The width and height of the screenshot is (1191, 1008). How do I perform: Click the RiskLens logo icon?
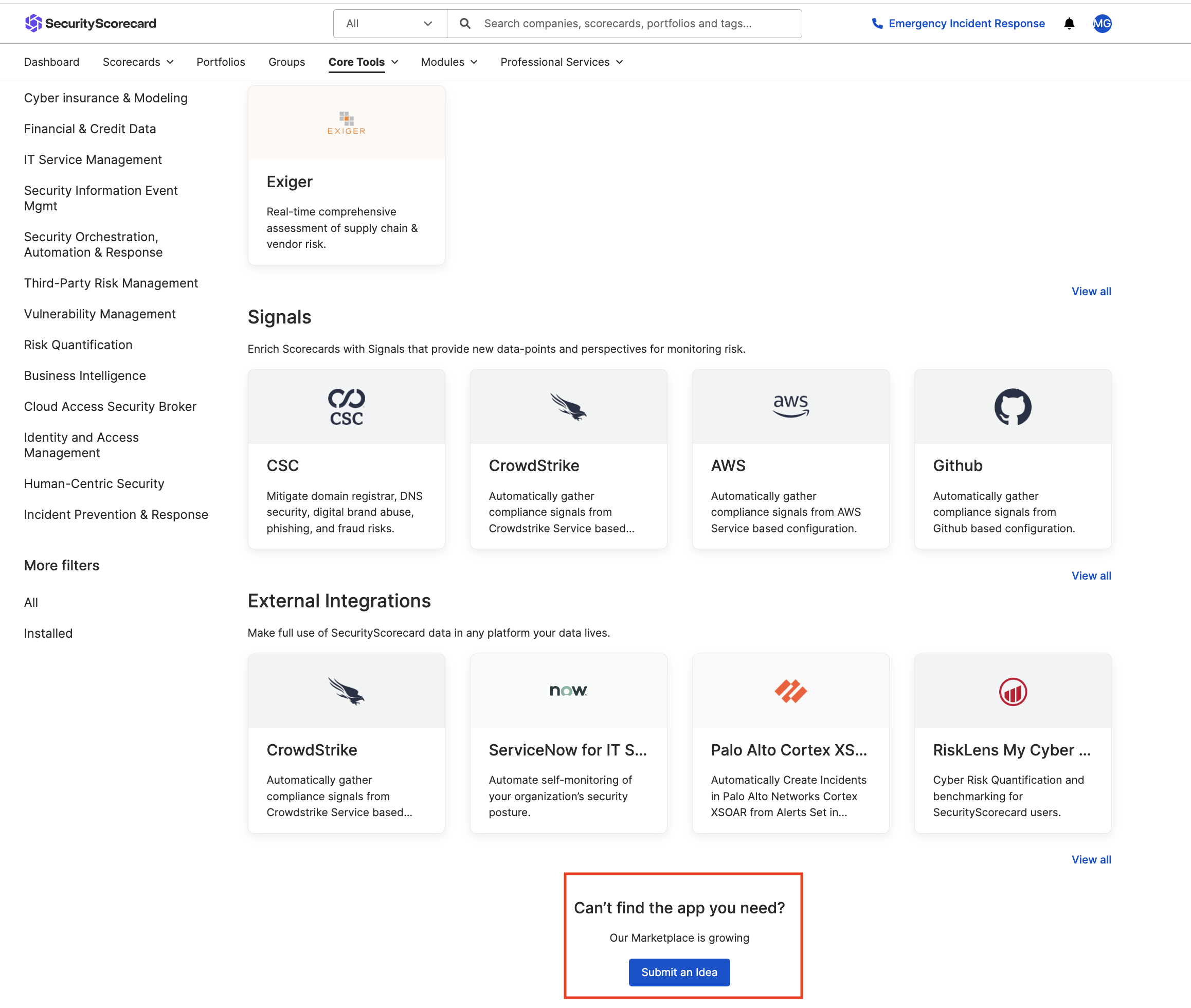point(1013,691)
